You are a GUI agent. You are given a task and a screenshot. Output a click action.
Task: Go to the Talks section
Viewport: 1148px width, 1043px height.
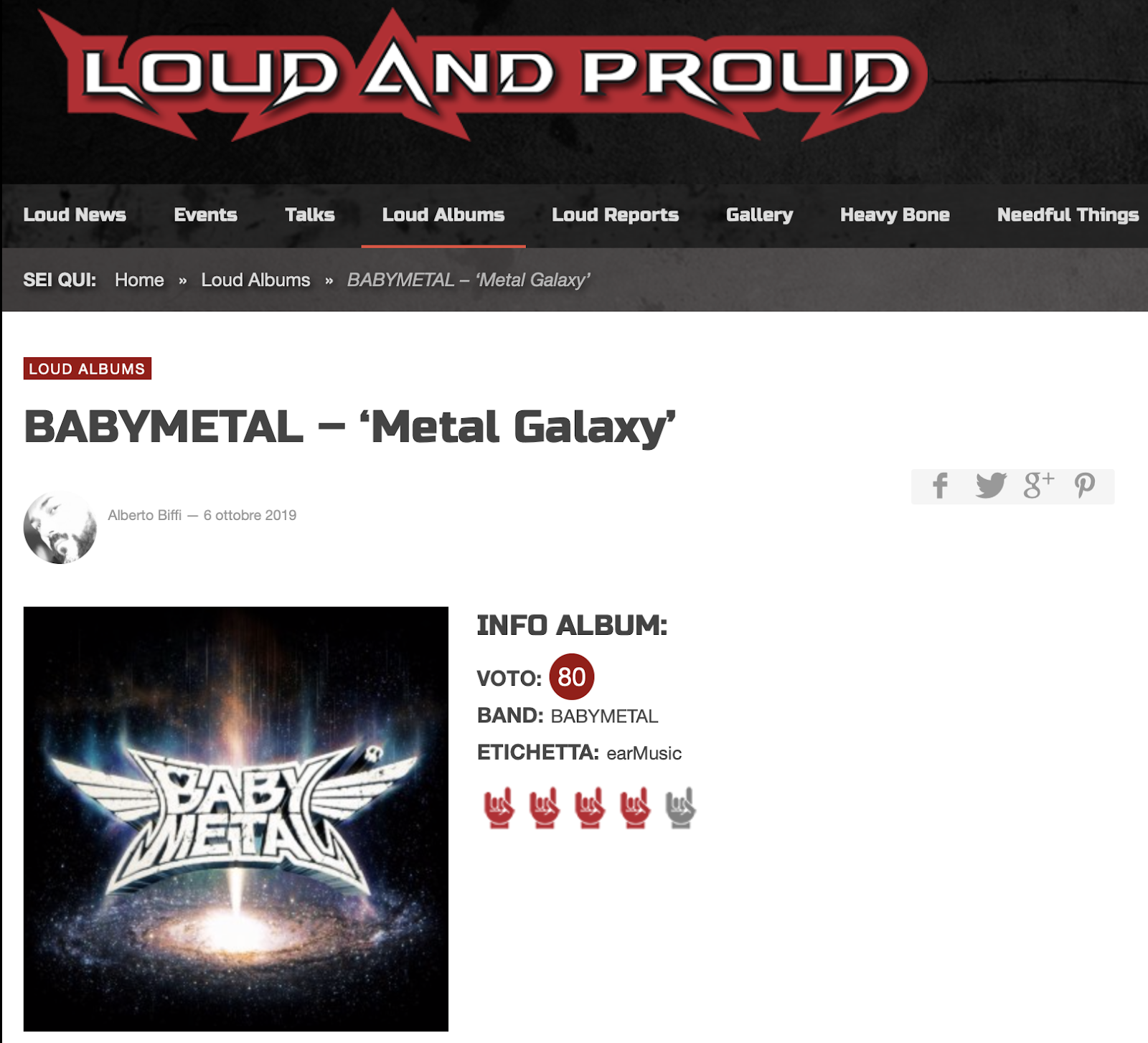pyautogui.click(x=310, y=214)
